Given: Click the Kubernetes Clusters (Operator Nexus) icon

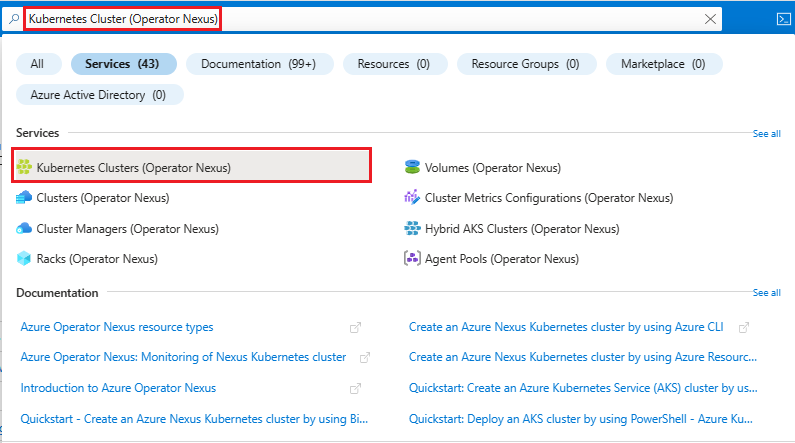Looking at the screenshot, I should [25, 167].
